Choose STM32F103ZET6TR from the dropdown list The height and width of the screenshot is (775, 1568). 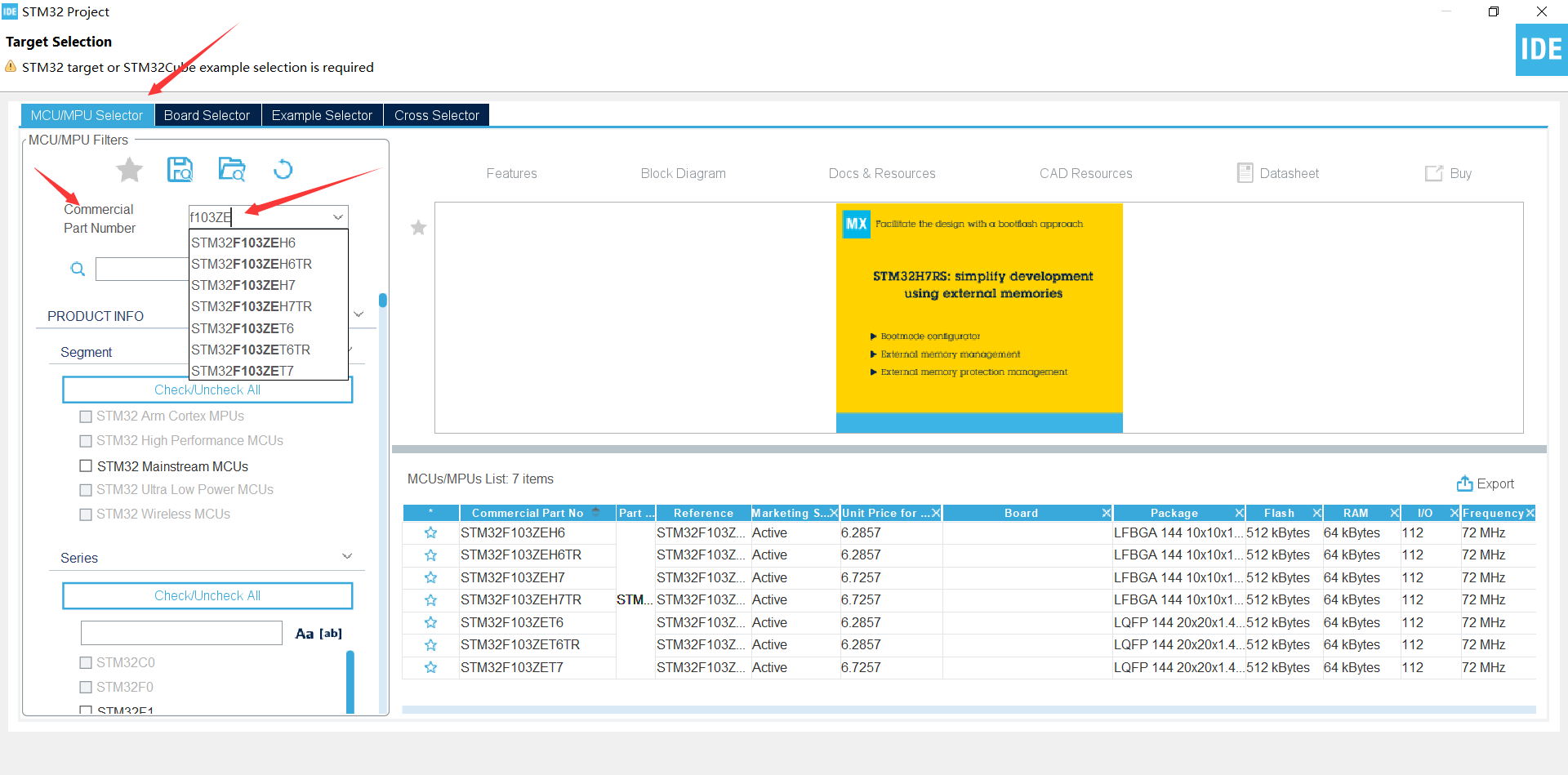pos(269,350)
